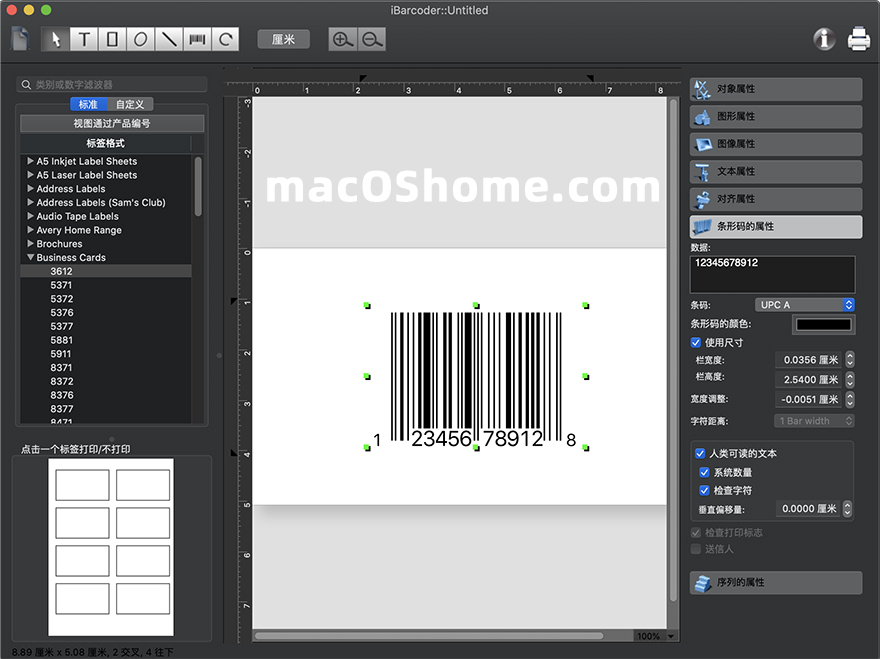The height and width of the screenshot is (659, 880).
Task: Select the Text tool
Action: tap(84, 39)
